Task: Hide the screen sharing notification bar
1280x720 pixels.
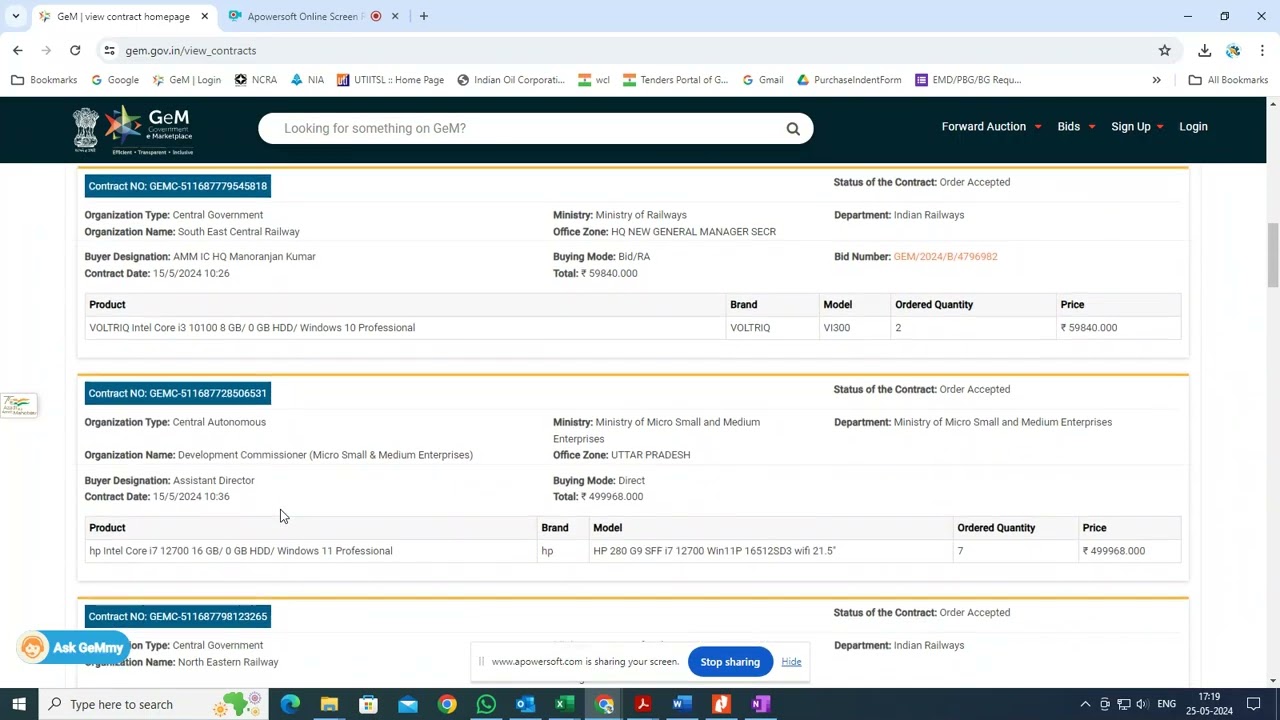Action: click(791, 662)
